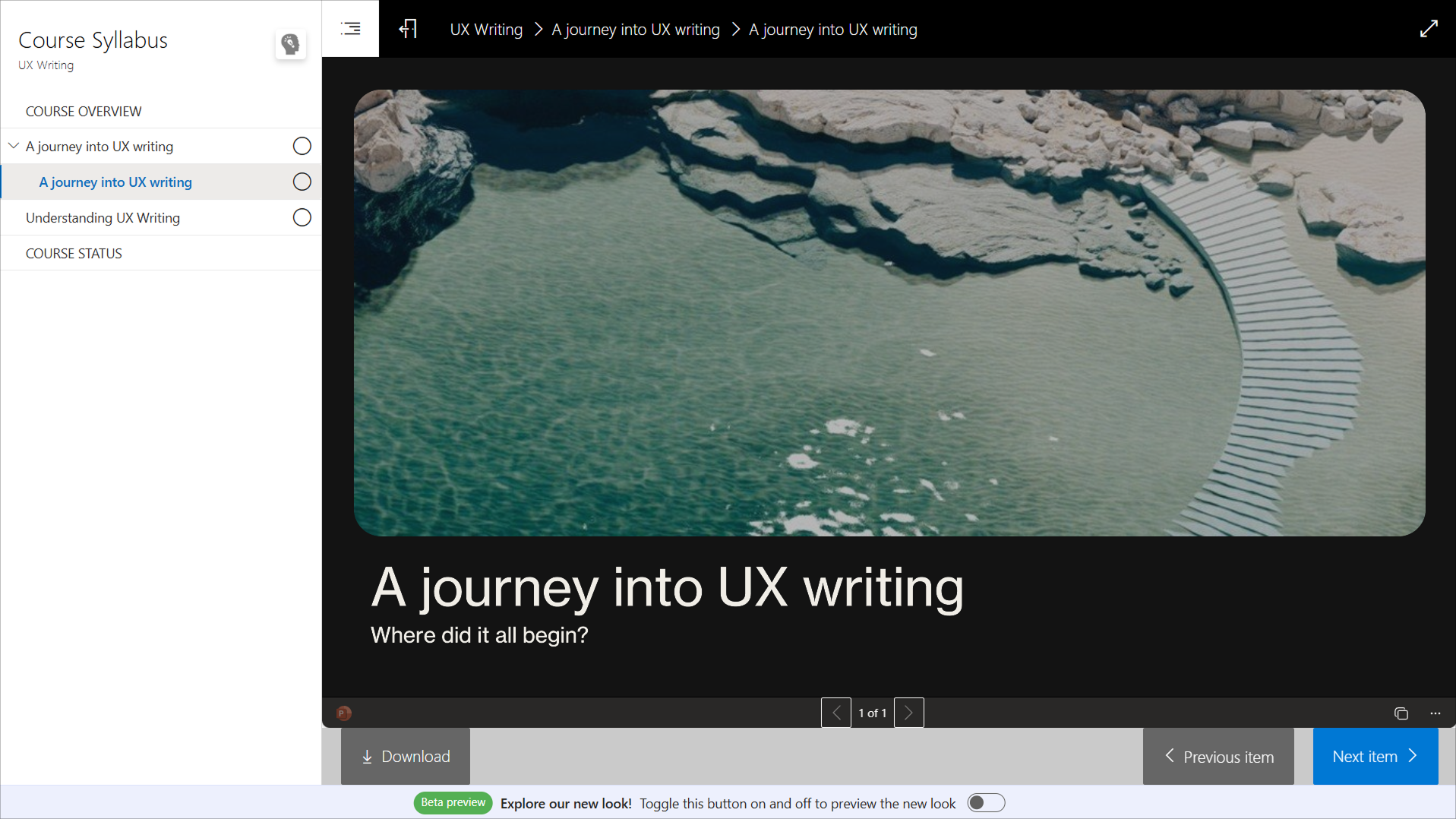Open the course avatar icon in the syllabus header
Image resolution: width=1456 pixels, height=819 pixels.
tap(290, 45)
